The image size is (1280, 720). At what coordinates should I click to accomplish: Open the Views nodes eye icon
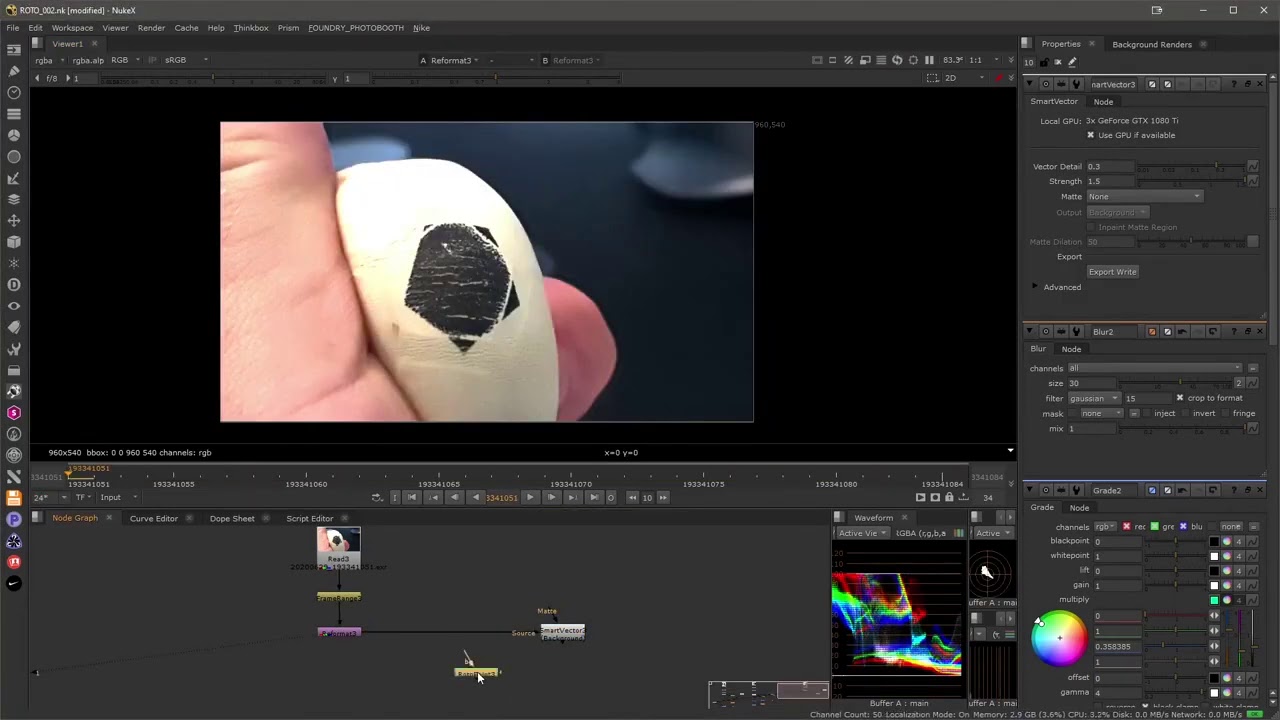[x=14, y=306]
